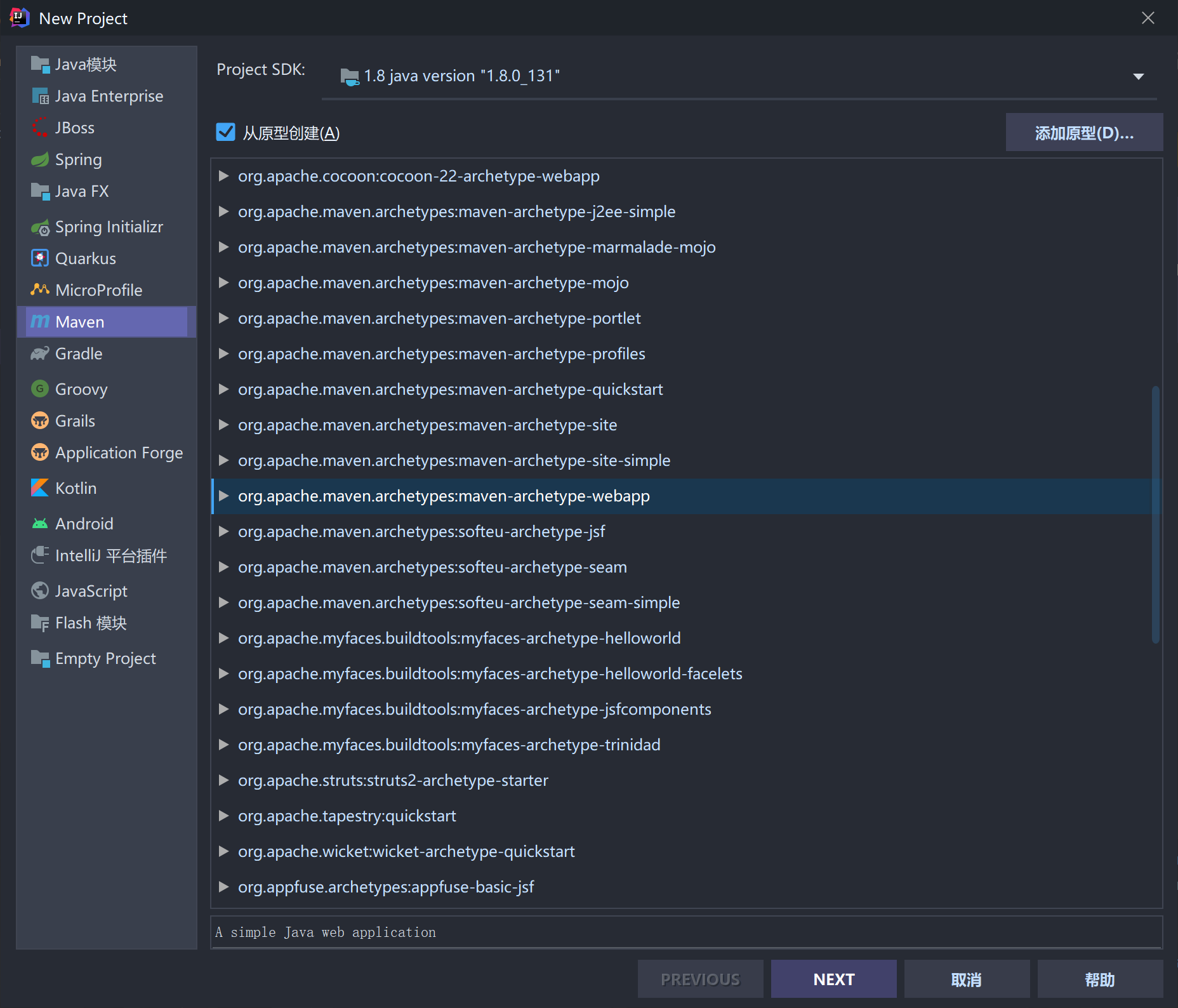Click the Kotlin K icon
The image size is (1178, 1008).
tap(40, 487)
